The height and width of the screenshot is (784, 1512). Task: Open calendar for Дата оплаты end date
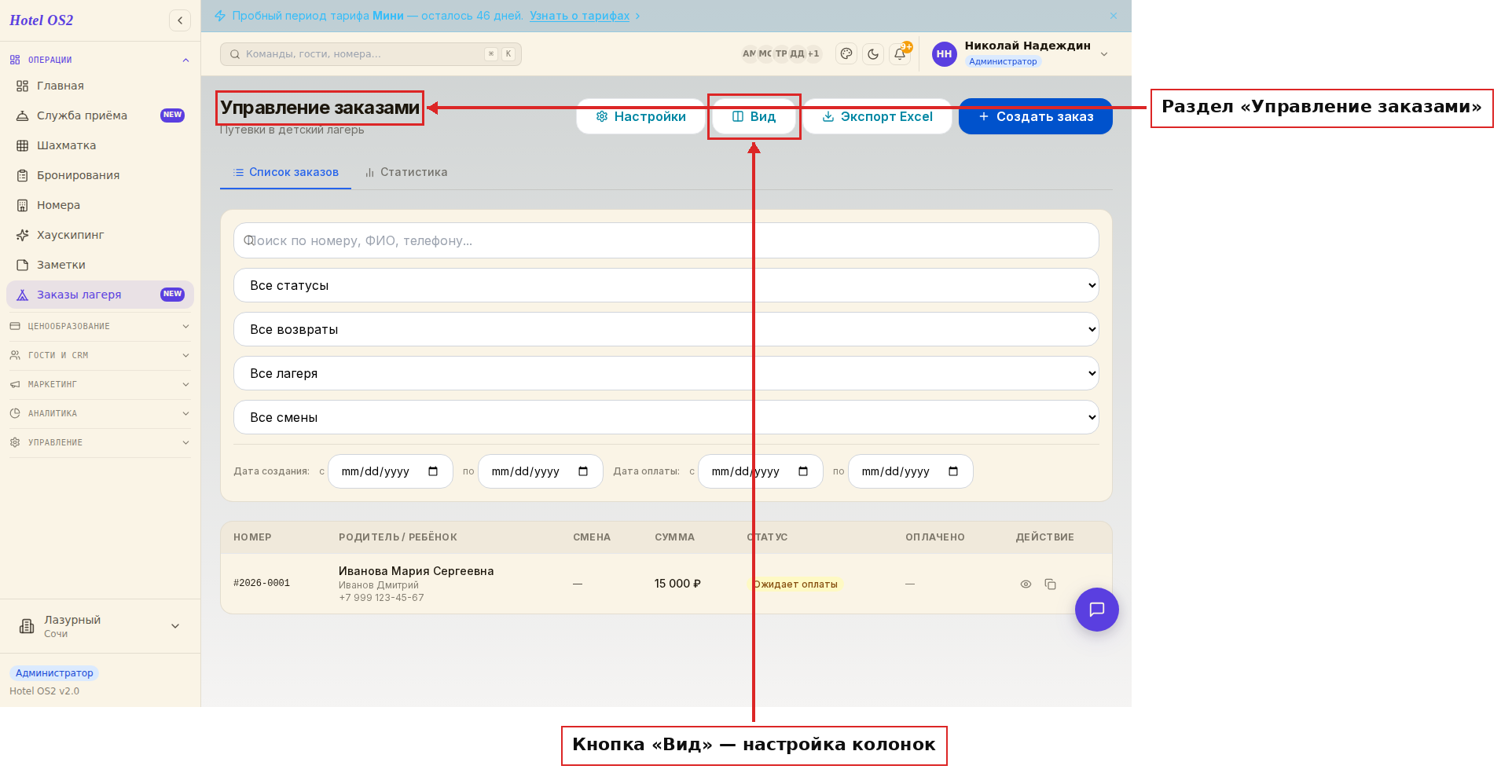(x=953, y=471)
